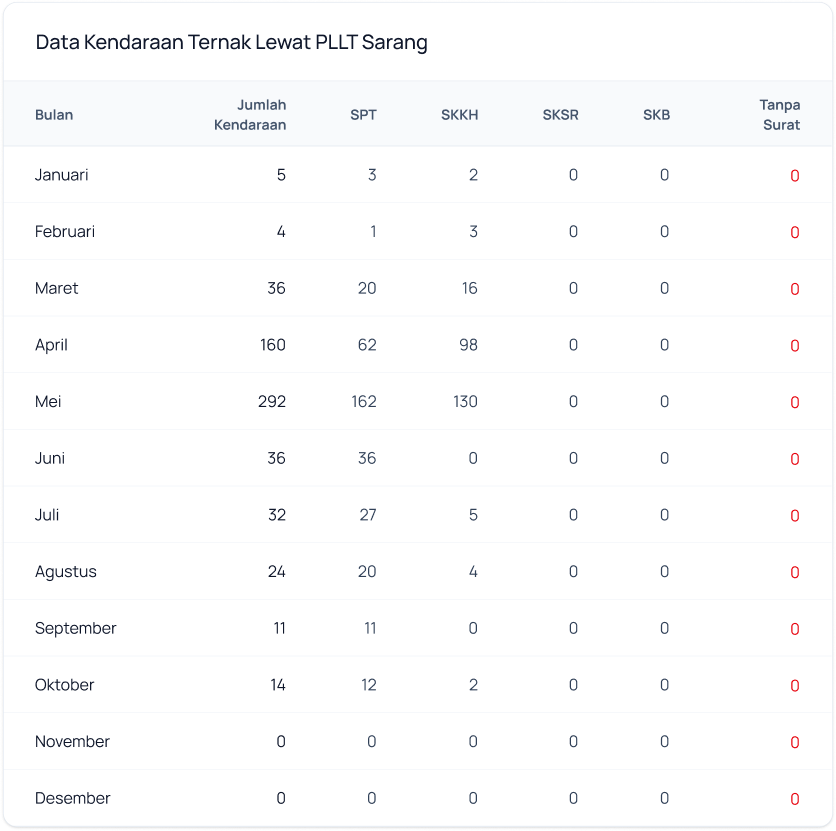
Task: Select the Desember row label
Action: [73, 798]
